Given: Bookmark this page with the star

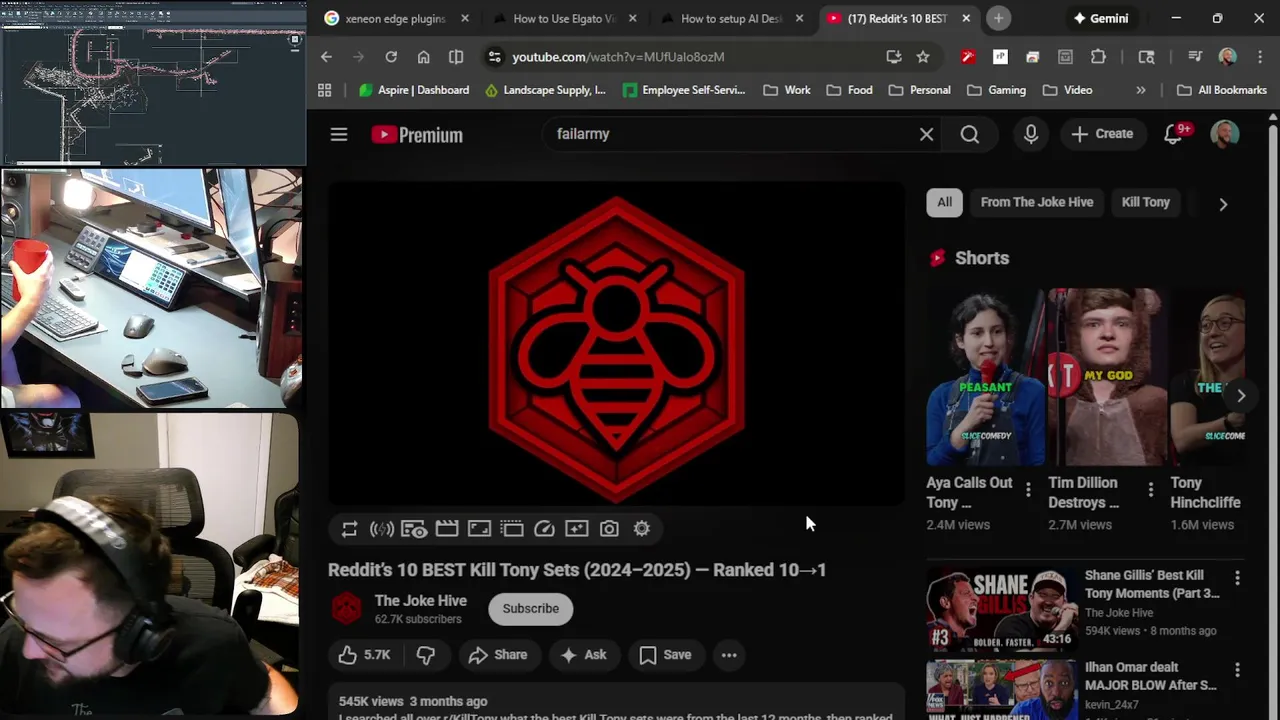Looking at the screenshot, I should 923,57.
